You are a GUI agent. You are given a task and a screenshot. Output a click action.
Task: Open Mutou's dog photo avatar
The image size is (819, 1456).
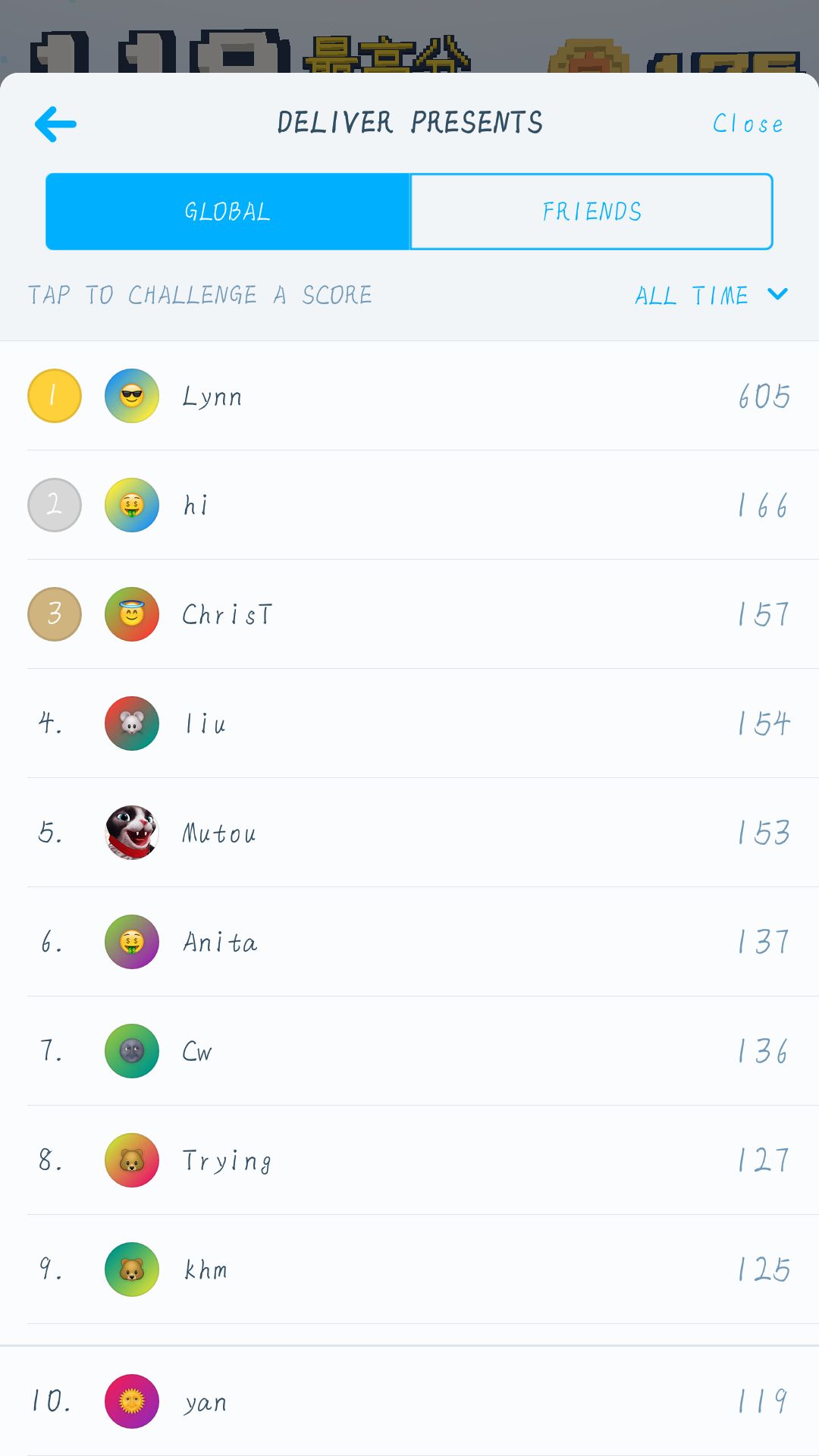[132, 833]
